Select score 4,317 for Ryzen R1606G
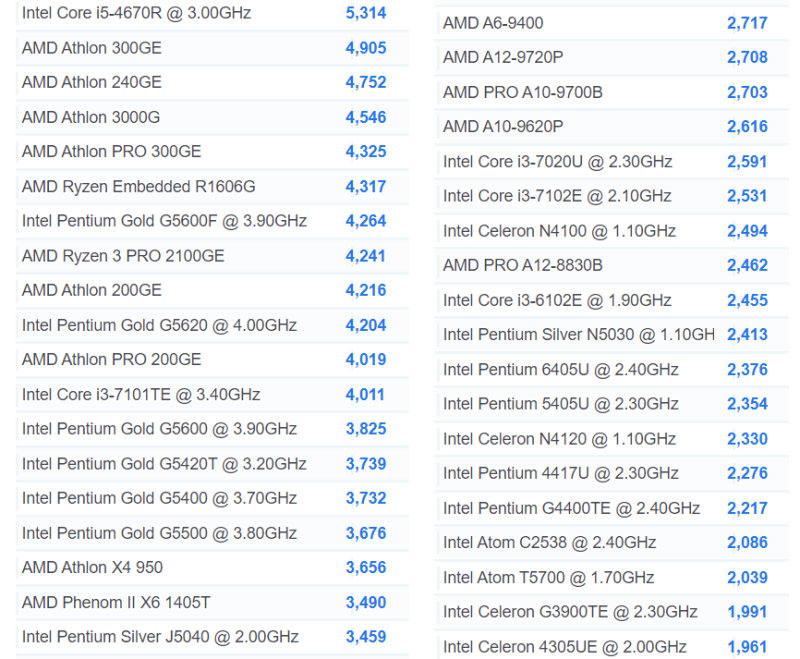This screenshot has height=659, width=800. [366, 187]
